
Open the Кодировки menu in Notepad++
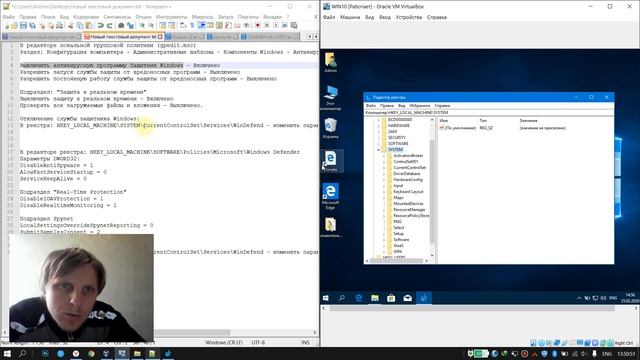86,17
